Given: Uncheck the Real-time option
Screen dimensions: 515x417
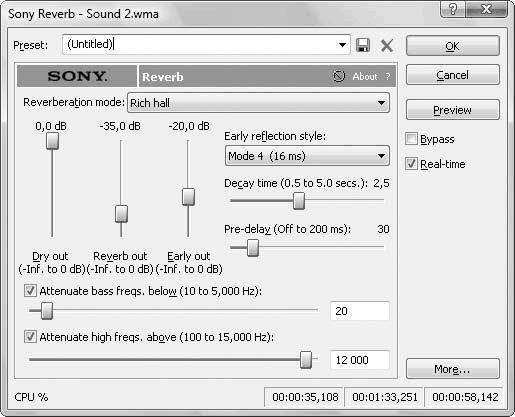Looking at the screenshot, I should pos(411,164).
